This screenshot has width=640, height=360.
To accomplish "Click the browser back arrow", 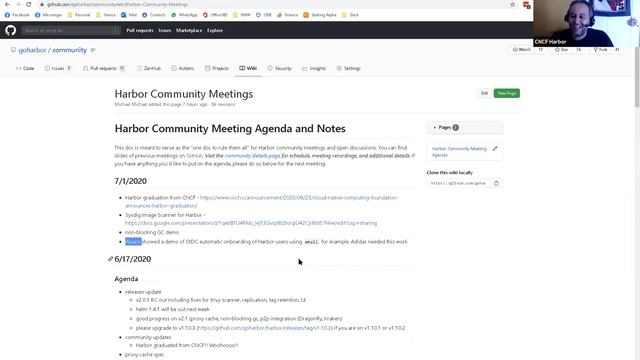I will pos(7,4).
